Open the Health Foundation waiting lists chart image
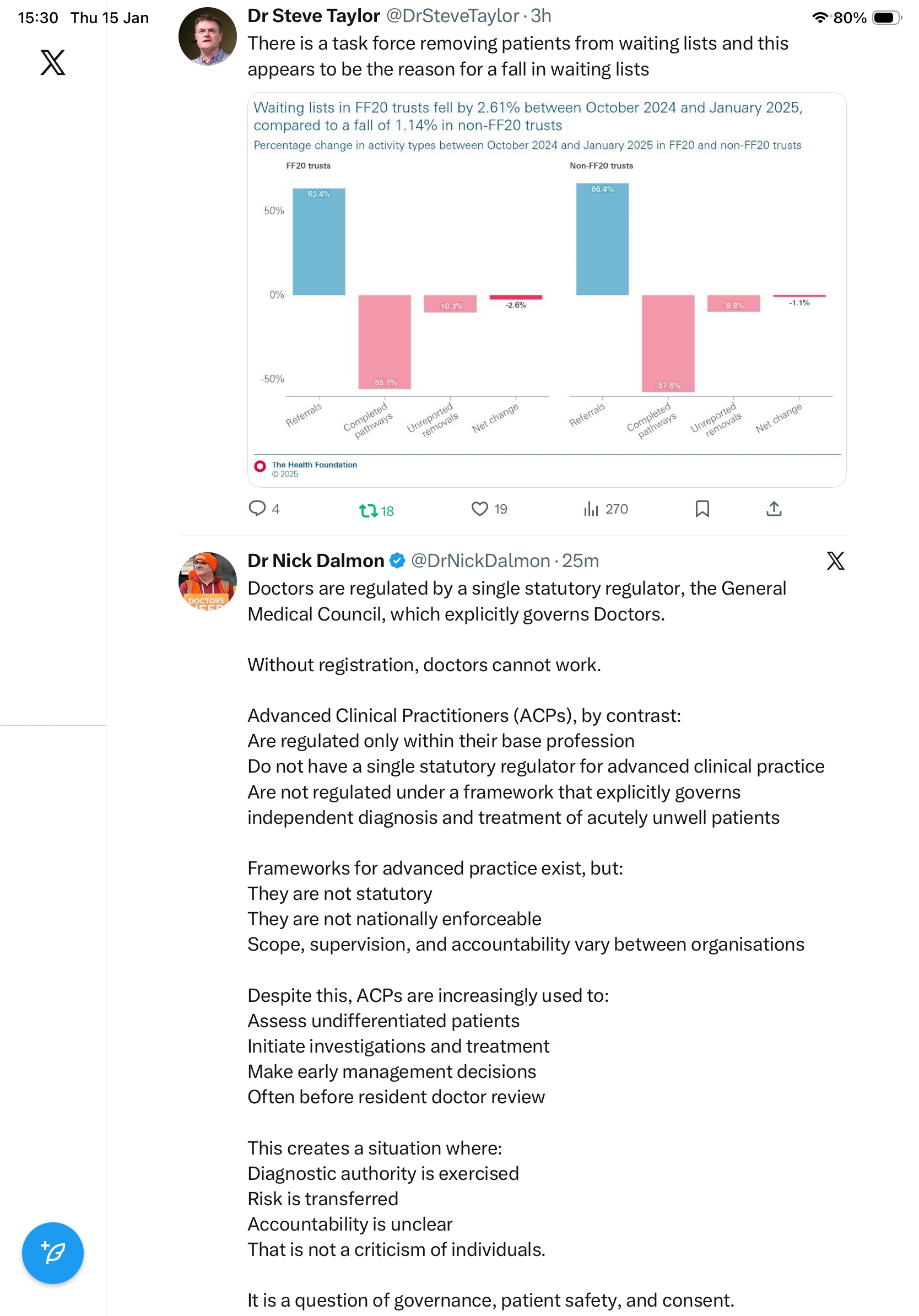 547,289
